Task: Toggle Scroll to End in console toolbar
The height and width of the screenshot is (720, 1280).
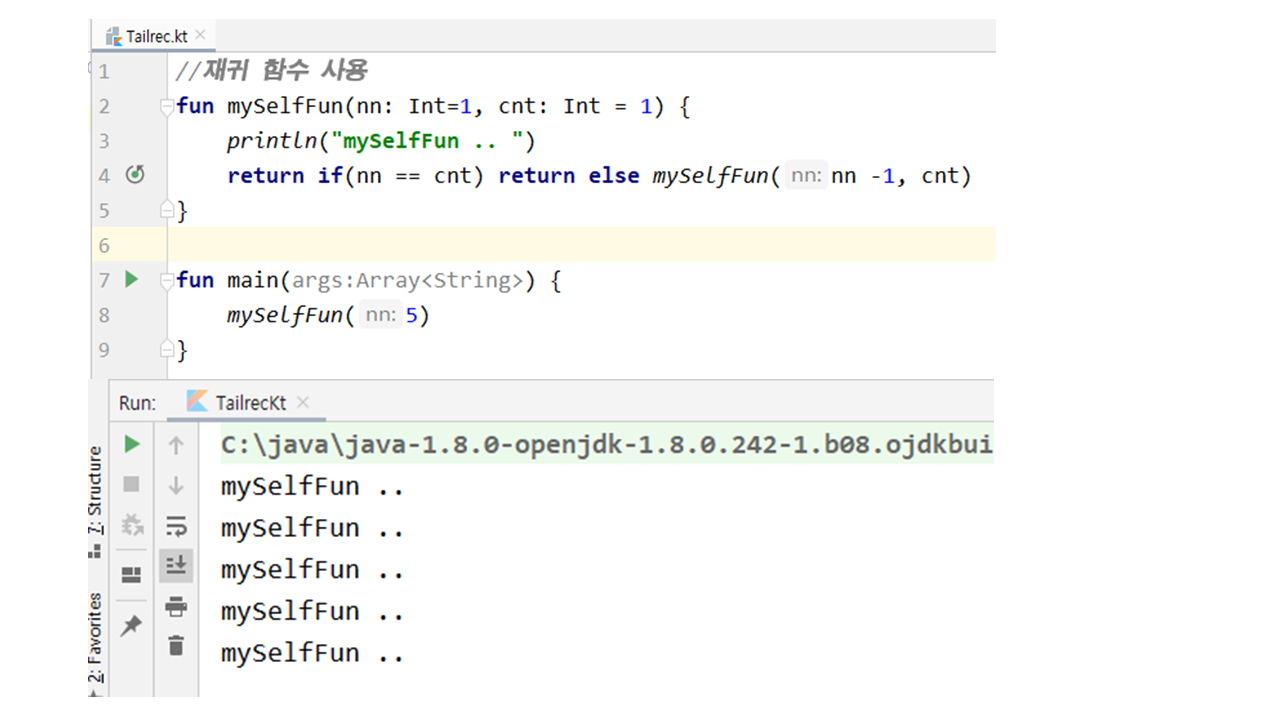Action: coord(176,566)
